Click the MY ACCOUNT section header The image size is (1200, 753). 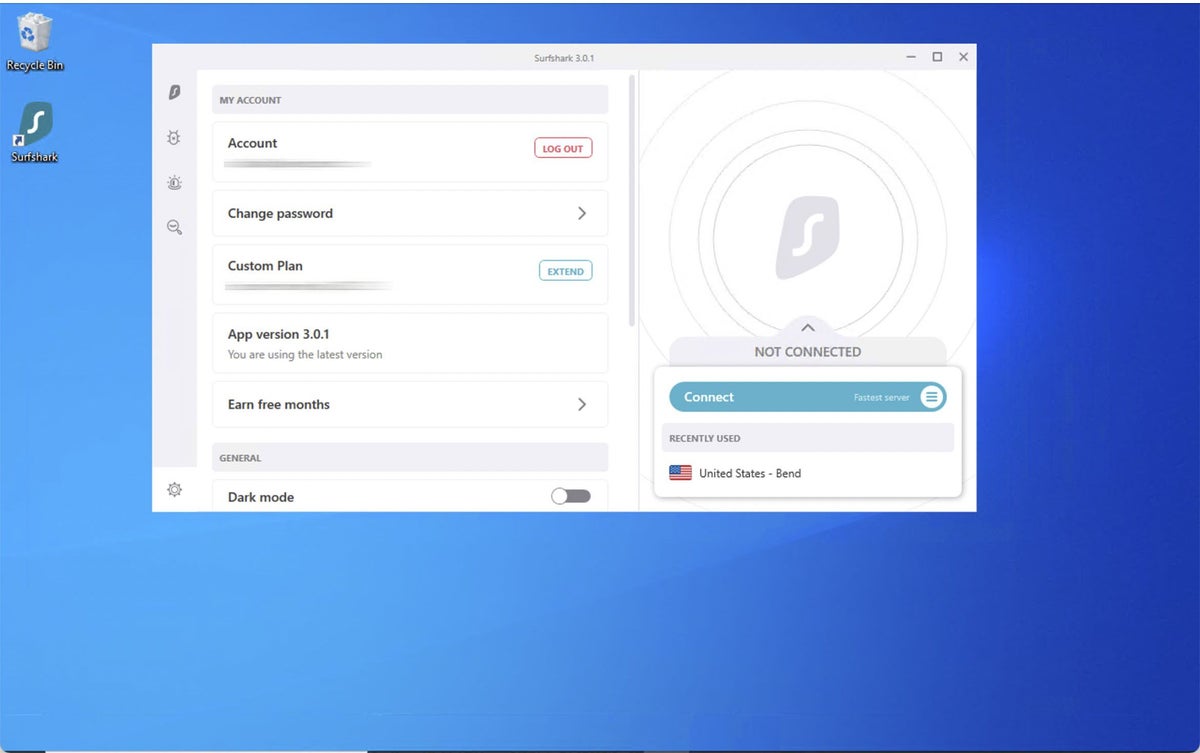(410, 100)
